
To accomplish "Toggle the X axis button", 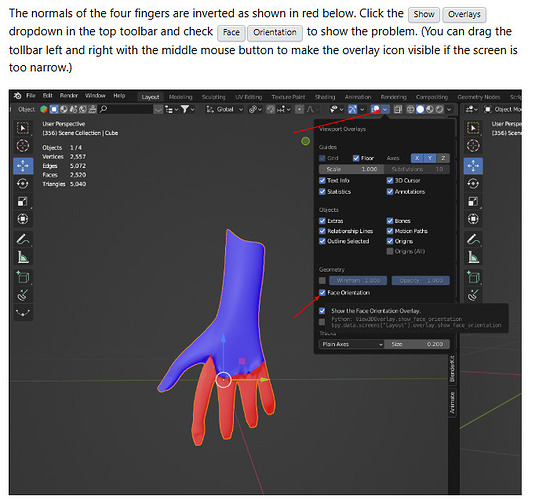I will click(x=417, y=158).
